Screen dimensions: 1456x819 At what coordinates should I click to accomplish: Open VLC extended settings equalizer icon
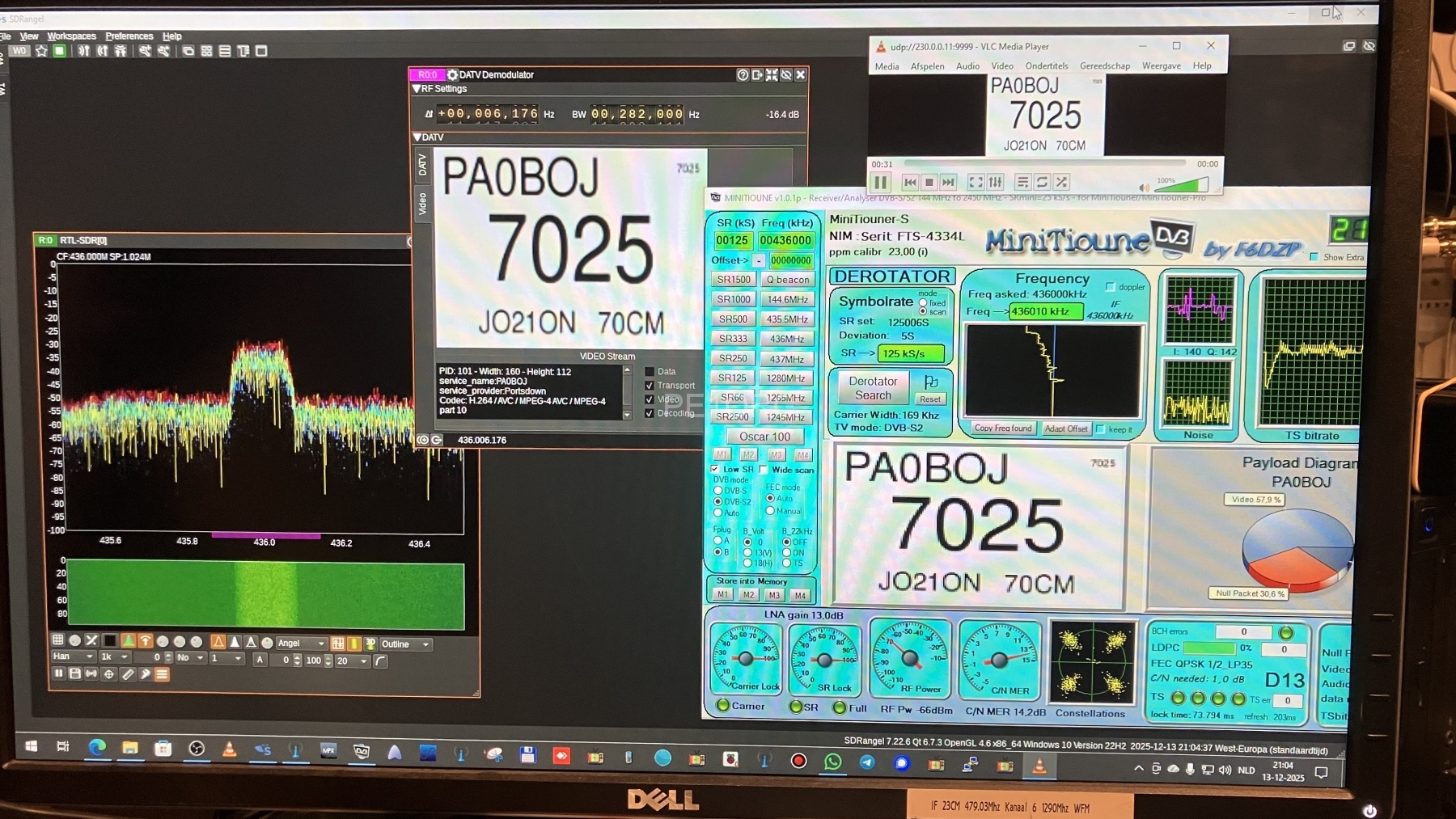tap(996, 183)
